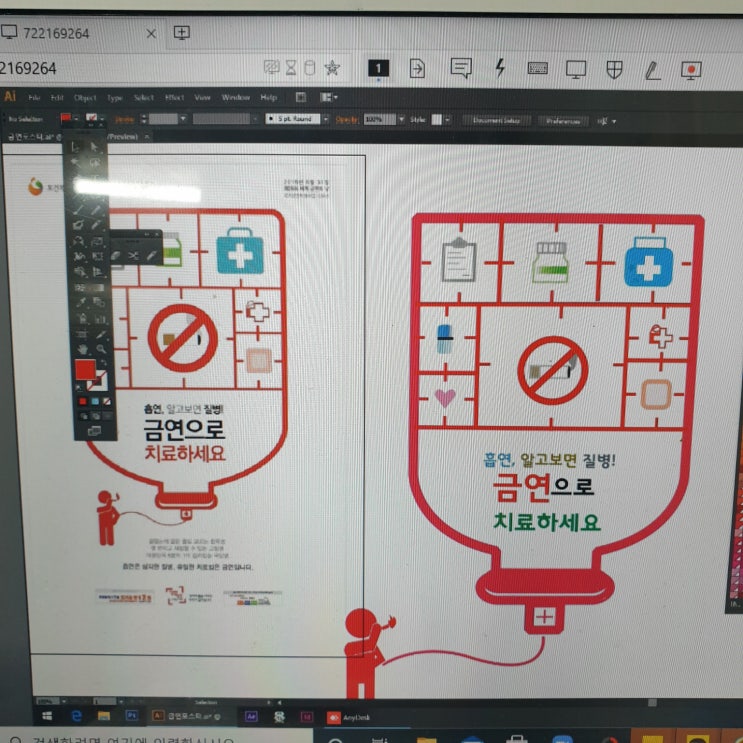Close the document tab with Preview
Image resolution: width=743 pixels, height=743 pixels.
[147, 136]
